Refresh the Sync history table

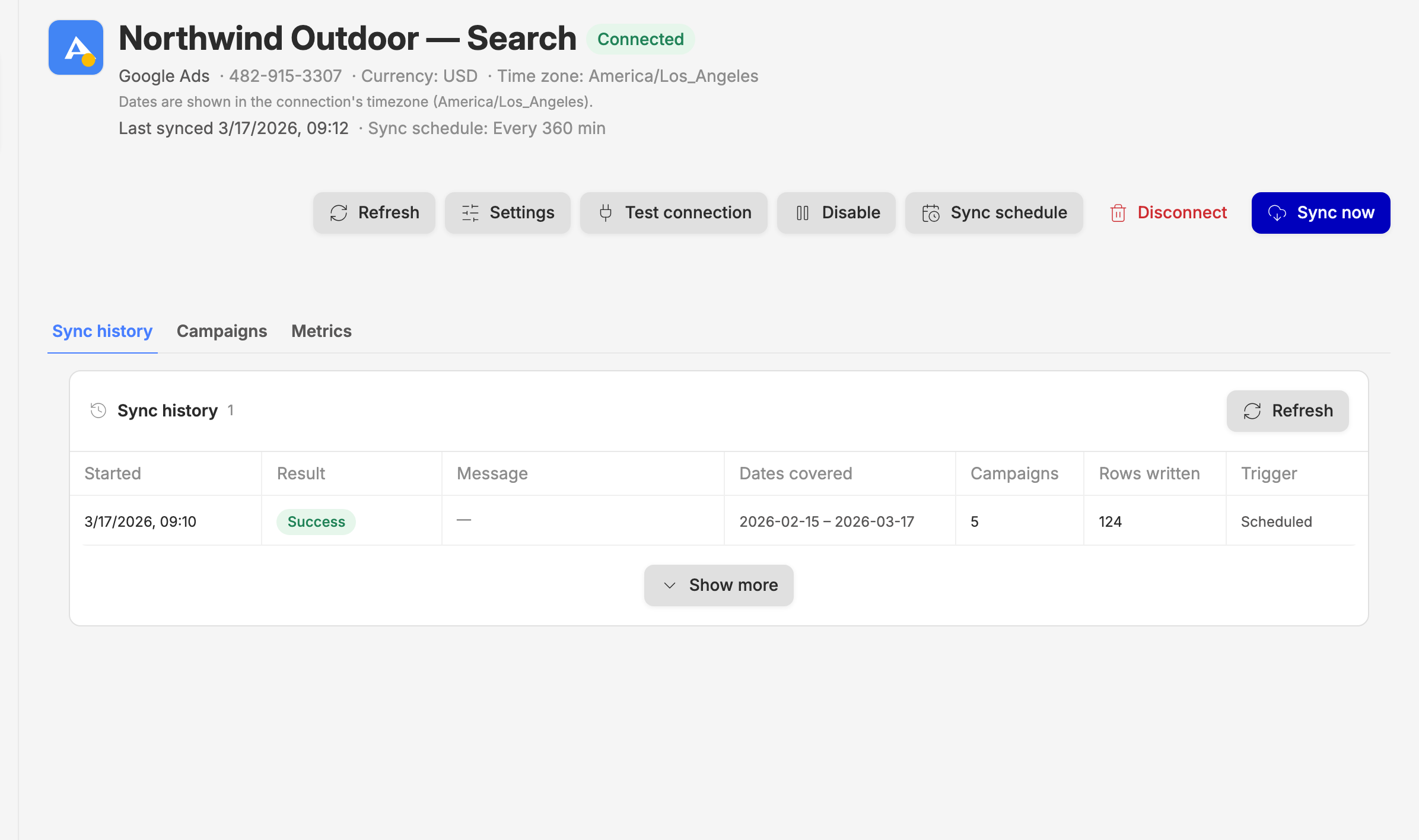tap(1287, 411)
